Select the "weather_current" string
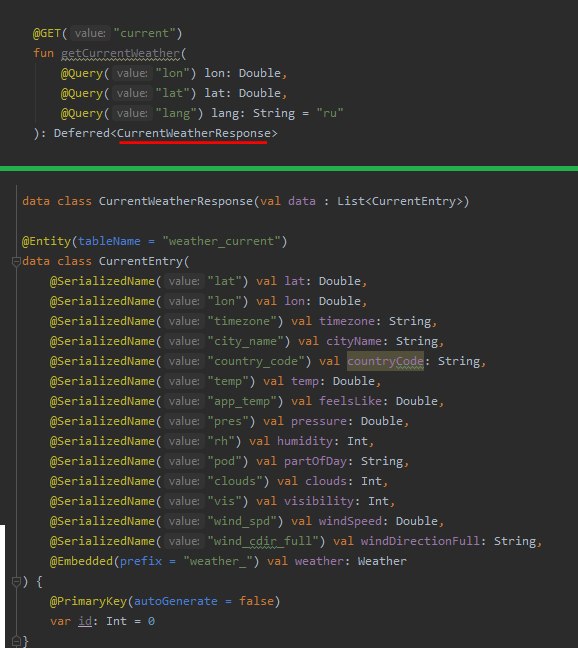 [x=221, y=241]
